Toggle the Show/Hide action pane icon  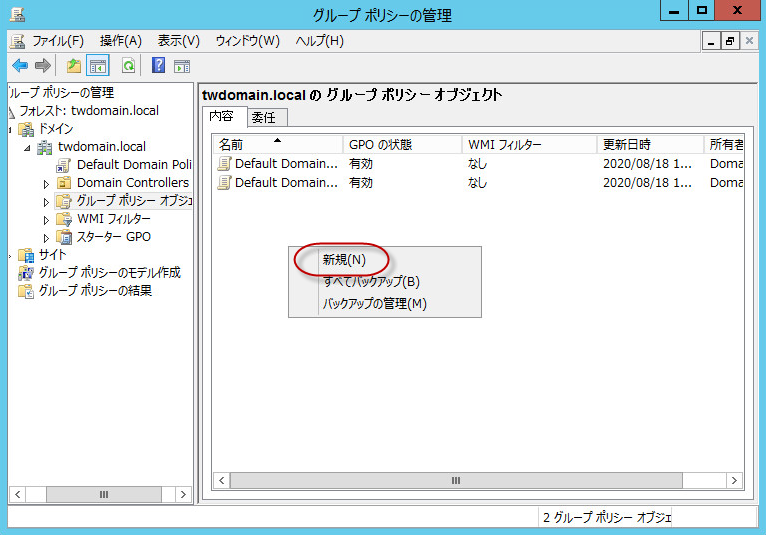(x=181, y=66)
